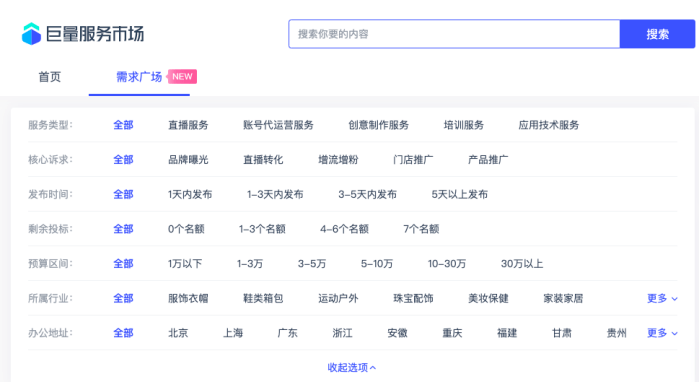699x382 pixels.
Task: Select 全部 in the 发布时间 row
Action: [123, 194]
